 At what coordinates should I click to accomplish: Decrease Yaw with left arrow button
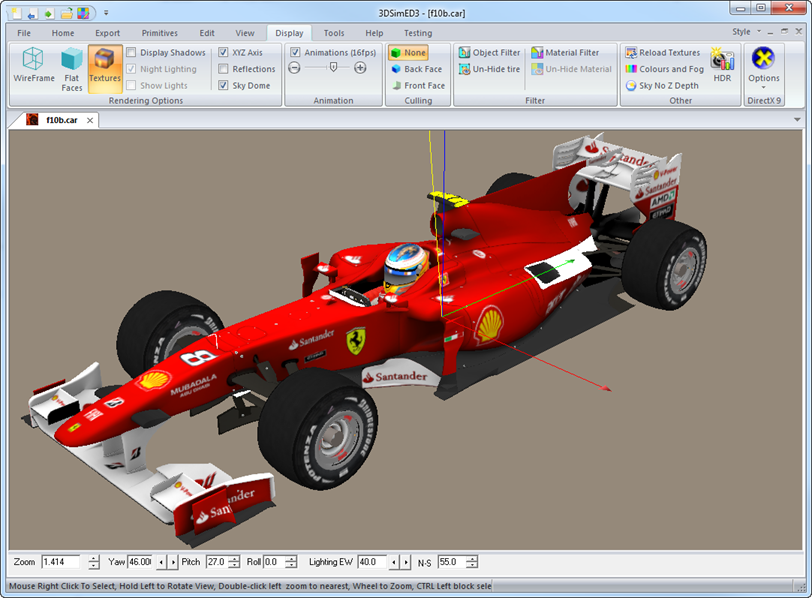click(162, 562)
